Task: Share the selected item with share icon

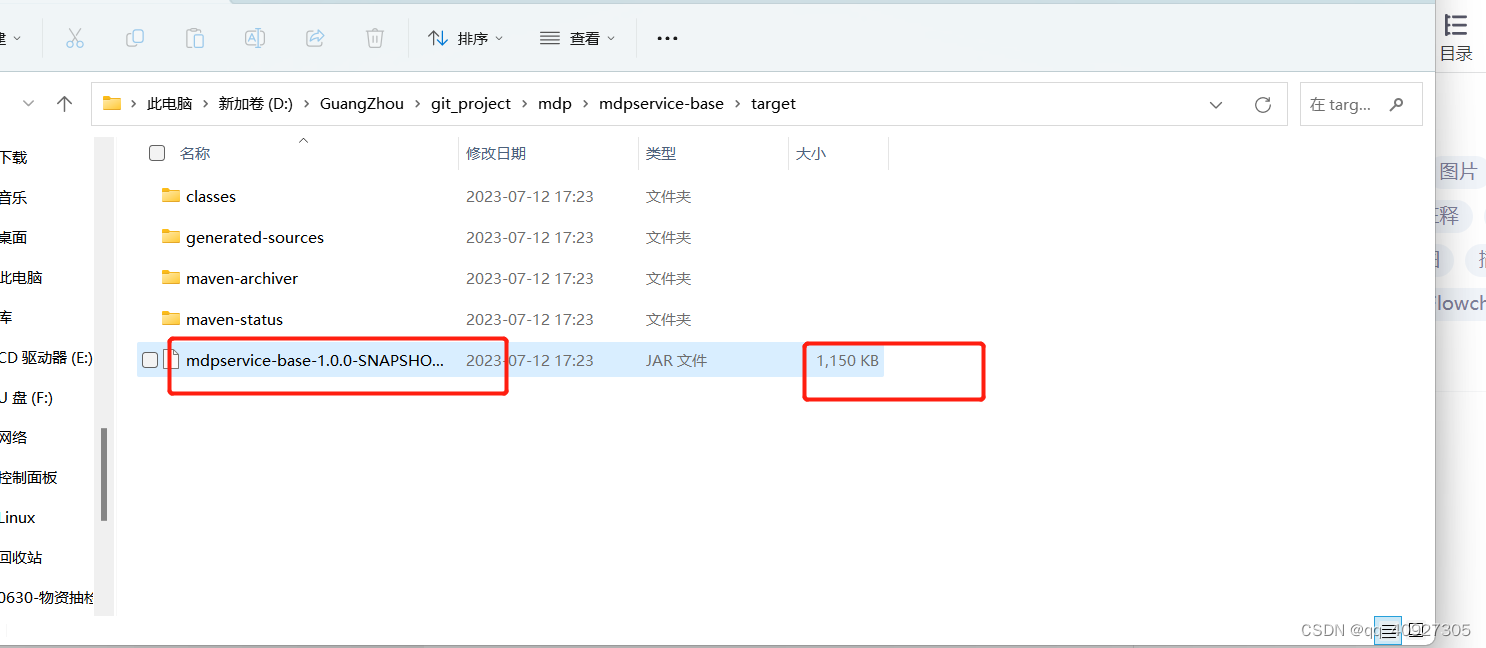Action: (x=314, y=38)
